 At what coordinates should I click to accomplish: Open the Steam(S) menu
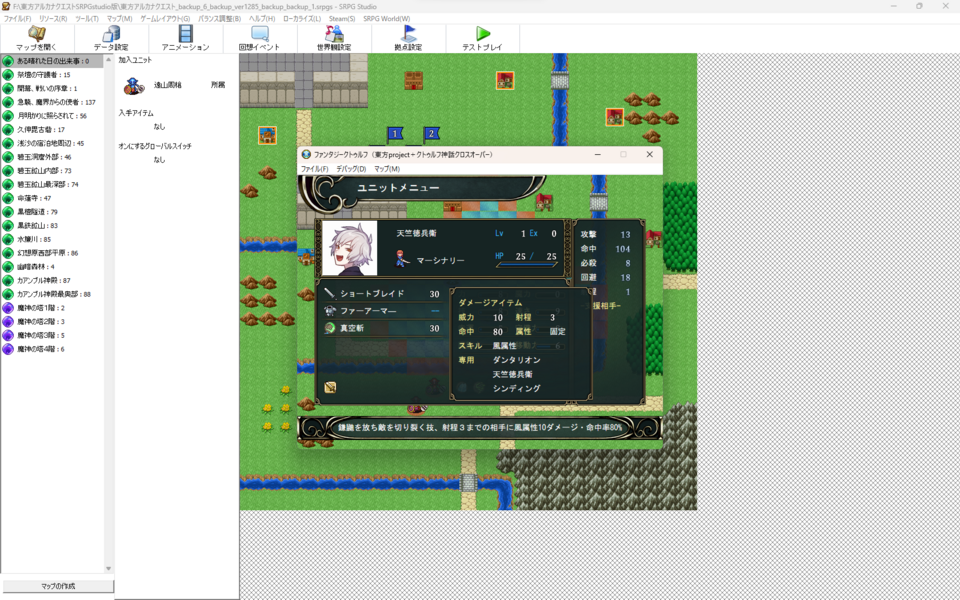point(342,19)
